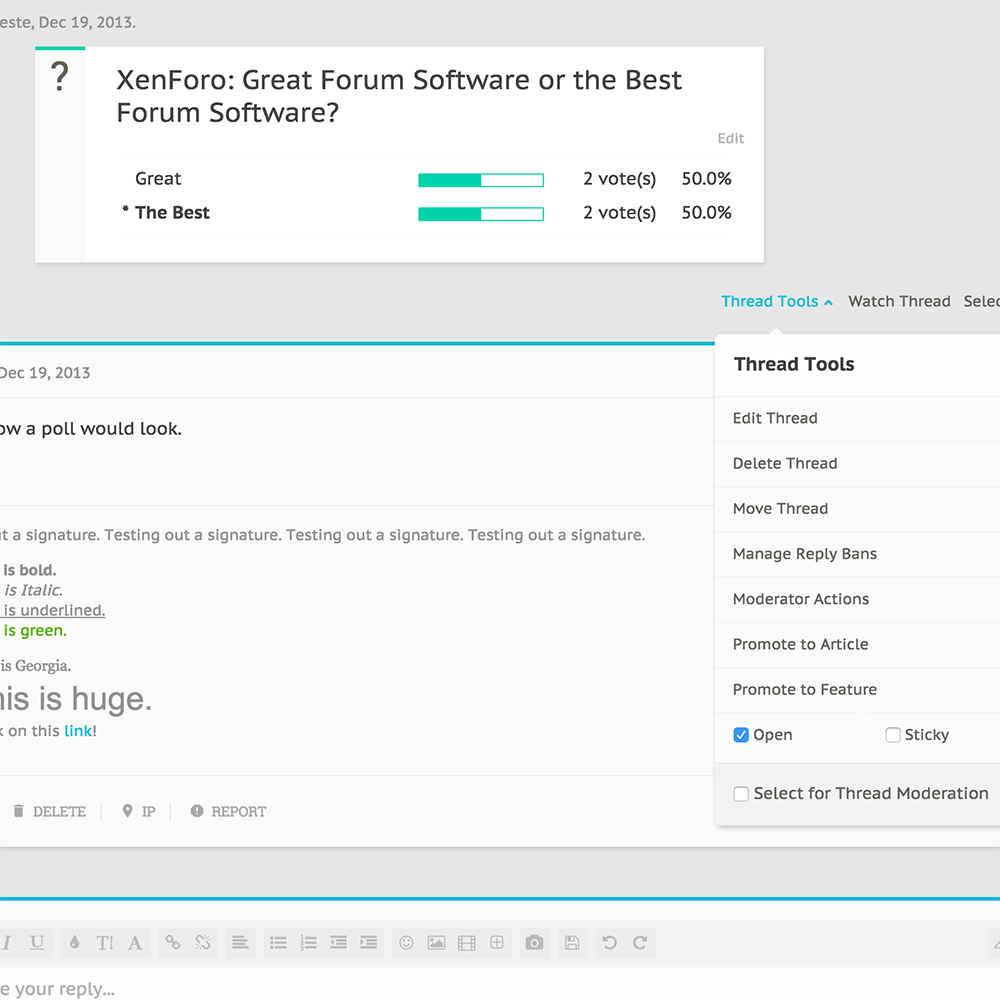
Task: Click the 'Great' poll option
Action: [158, 179]
